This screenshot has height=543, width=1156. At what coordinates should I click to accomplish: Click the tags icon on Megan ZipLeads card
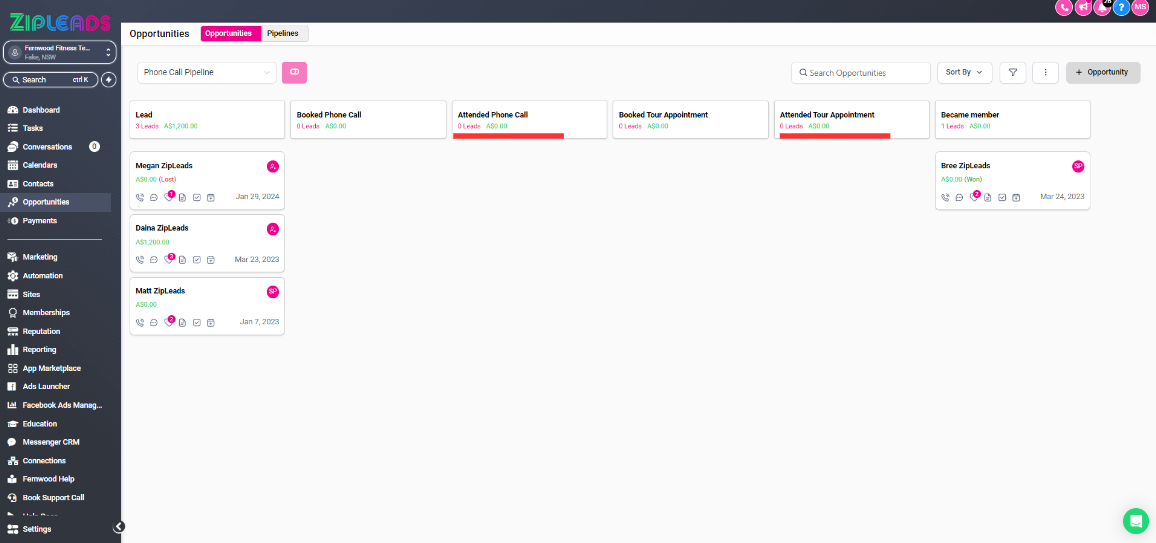[168, 197]
